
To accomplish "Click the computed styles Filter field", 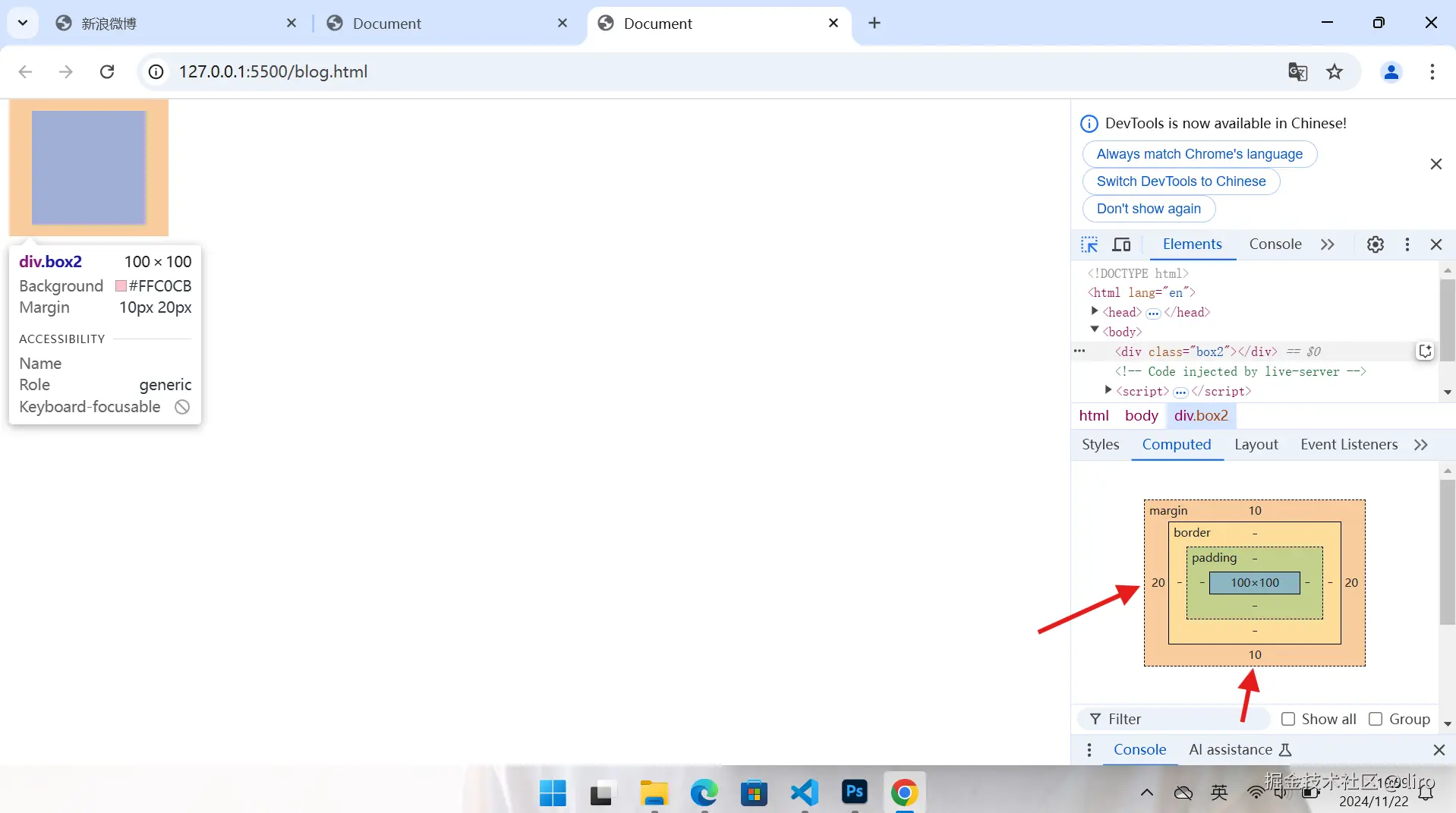I will [1174, 719].
